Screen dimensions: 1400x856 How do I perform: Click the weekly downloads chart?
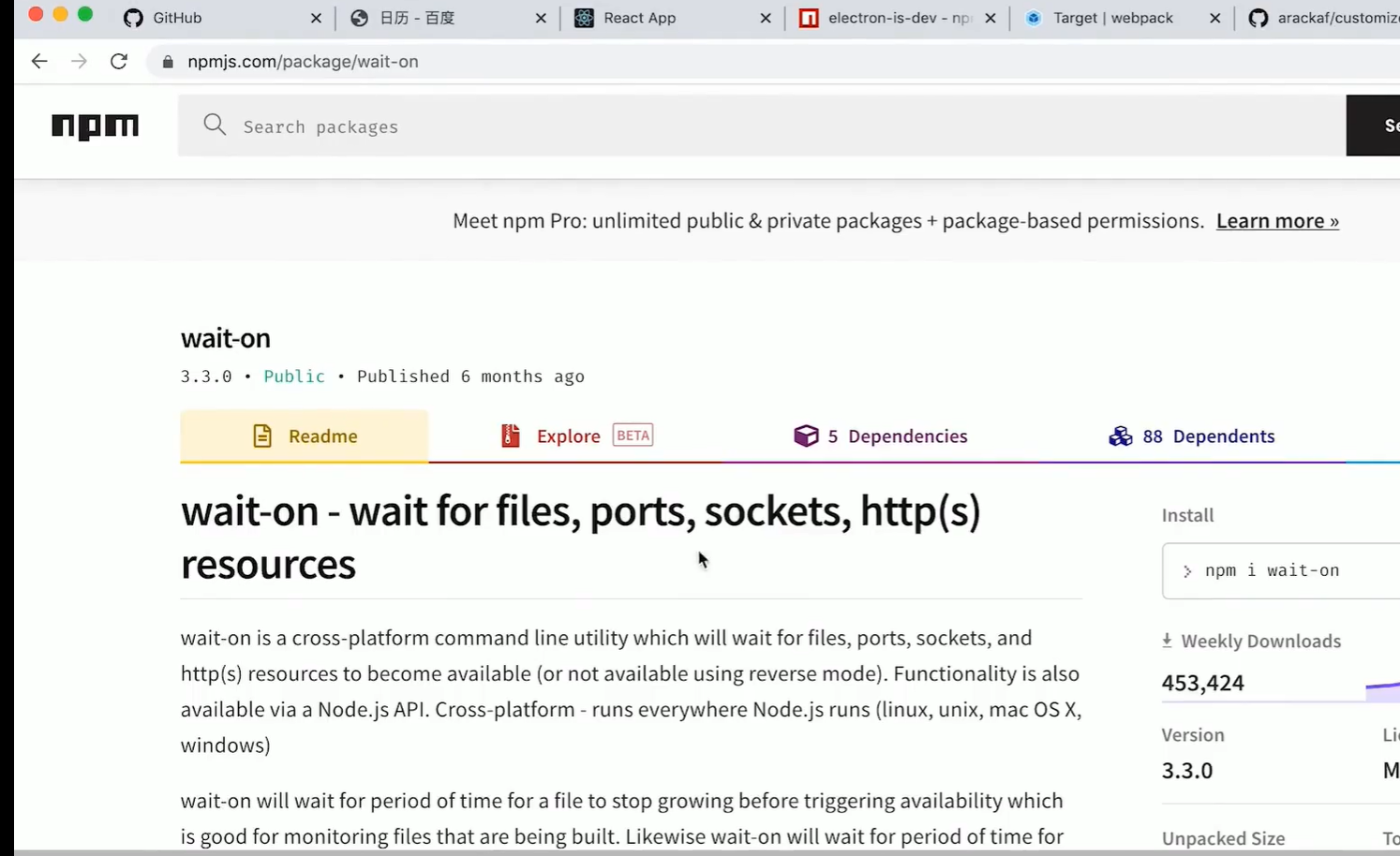click(x=1381, y=689)
